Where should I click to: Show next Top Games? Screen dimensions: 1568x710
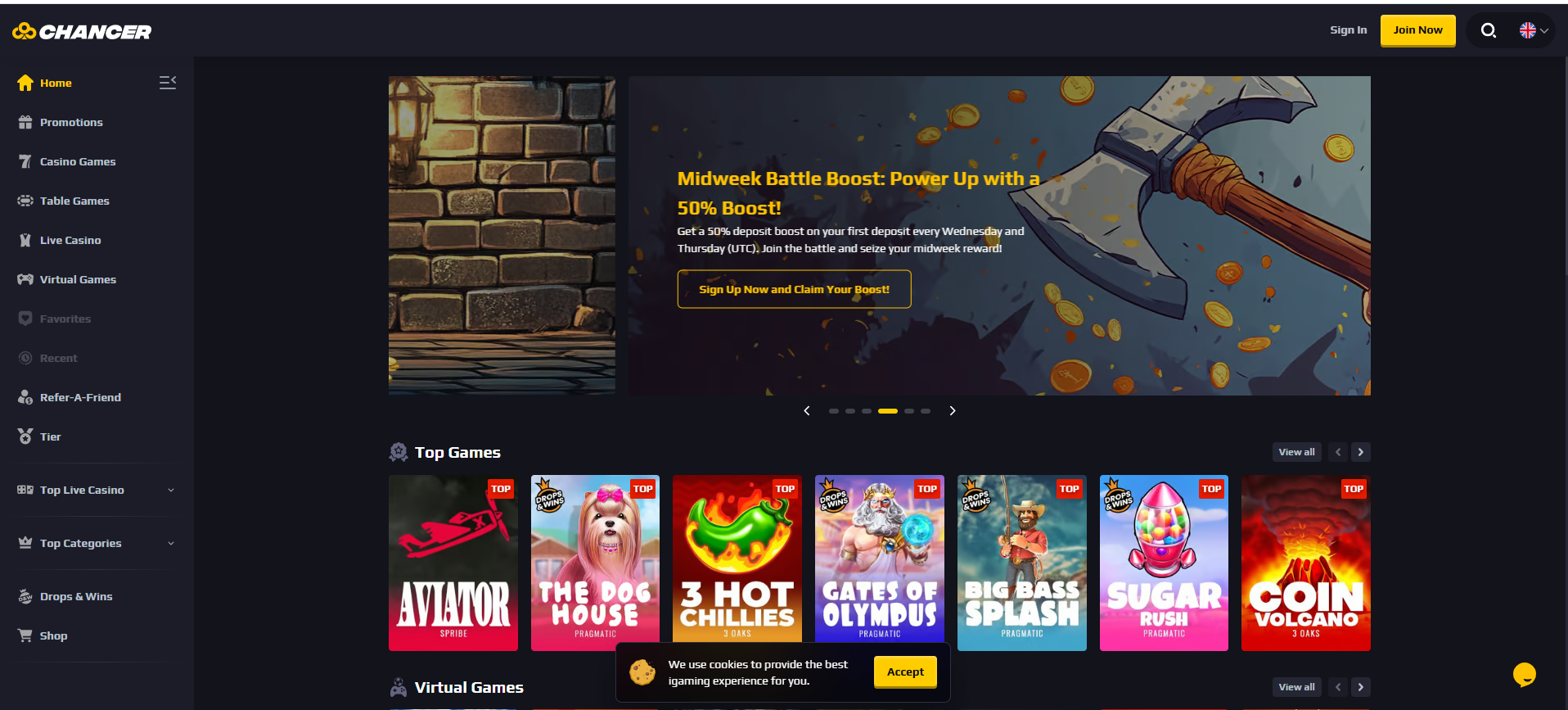tap(1361, 452)
